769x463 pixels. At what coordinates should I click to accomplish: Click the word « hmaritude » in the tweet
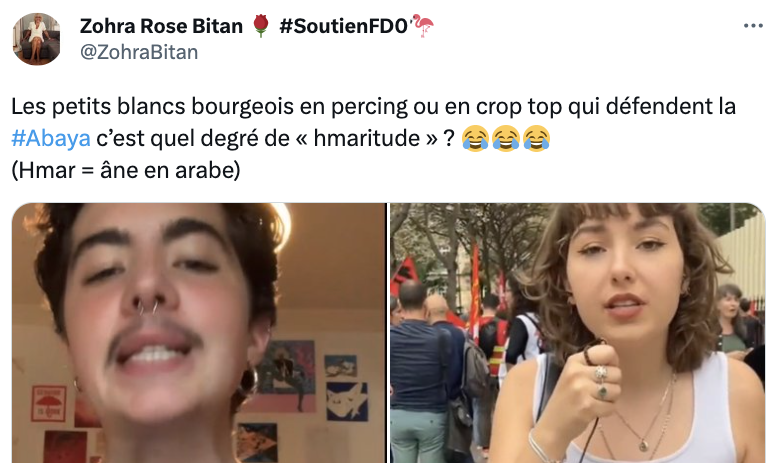(368, 138)
